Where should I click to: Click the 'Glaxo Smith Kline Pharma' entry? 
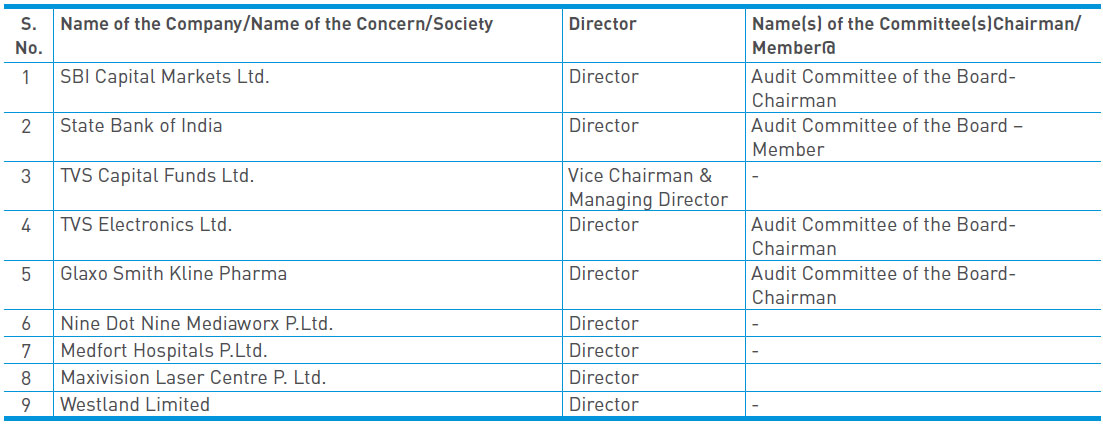173,274
